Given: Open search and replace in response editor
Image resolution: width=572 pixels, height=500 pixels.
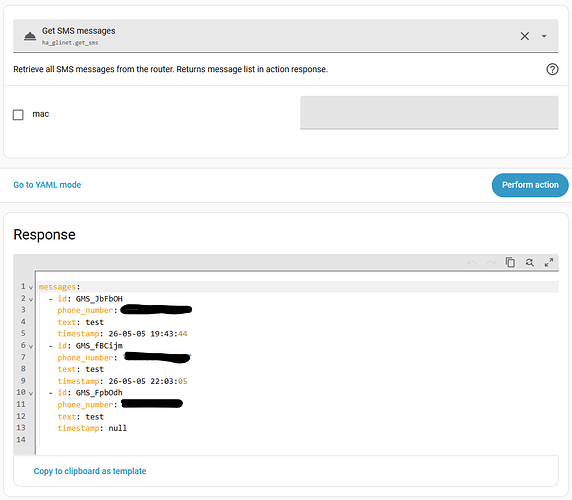Looking at the screenshot, I should click(529, 262).
